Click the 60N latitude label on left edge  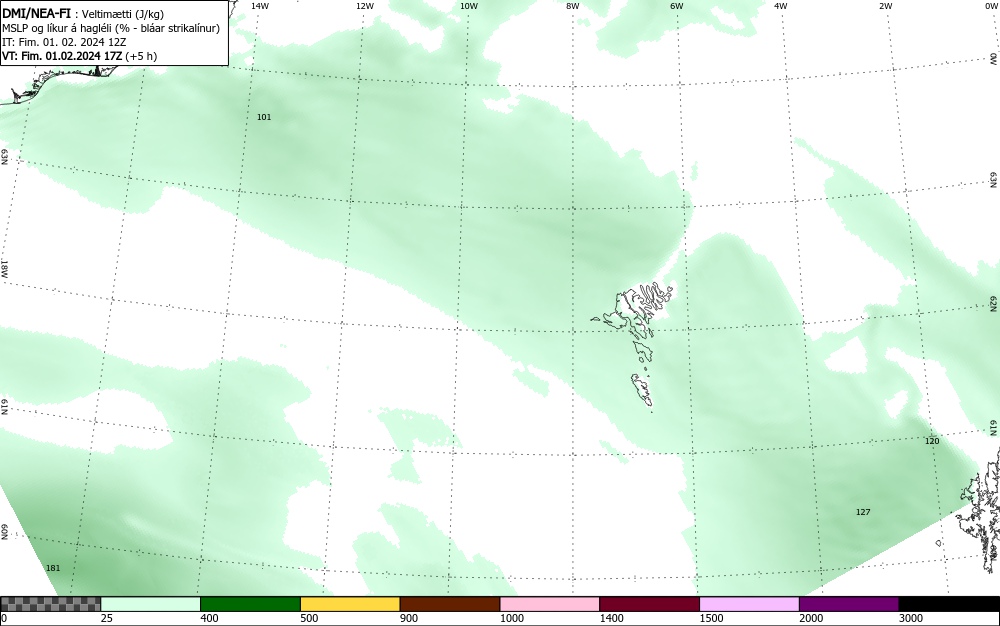click(x=4, y=533)
